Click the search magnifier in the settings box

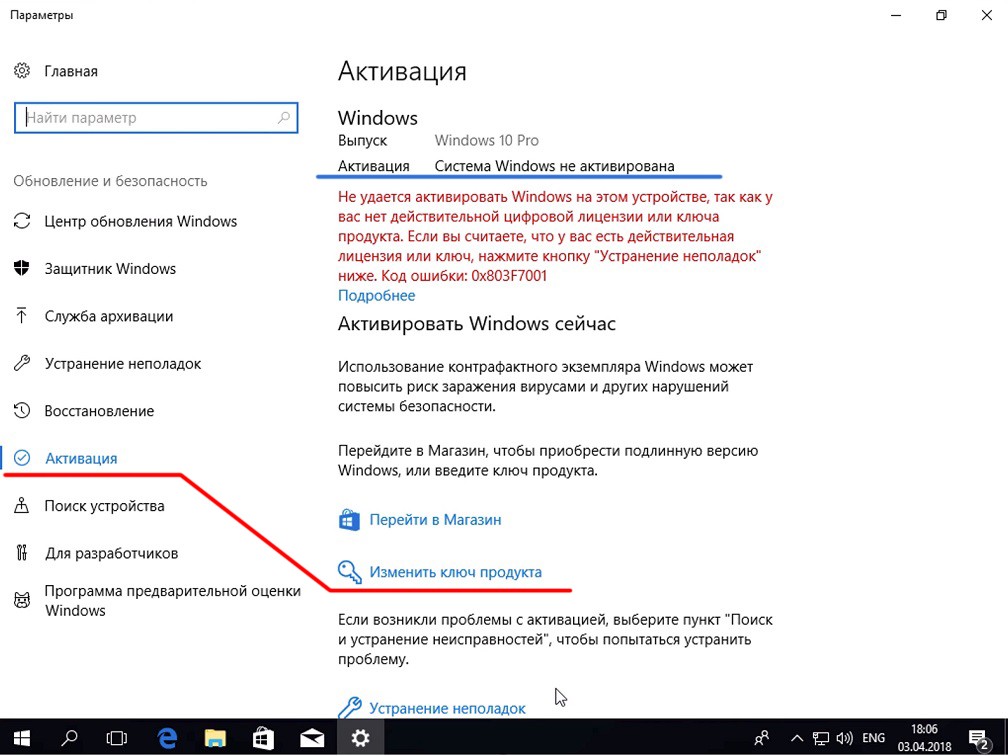tap(284, 118)
